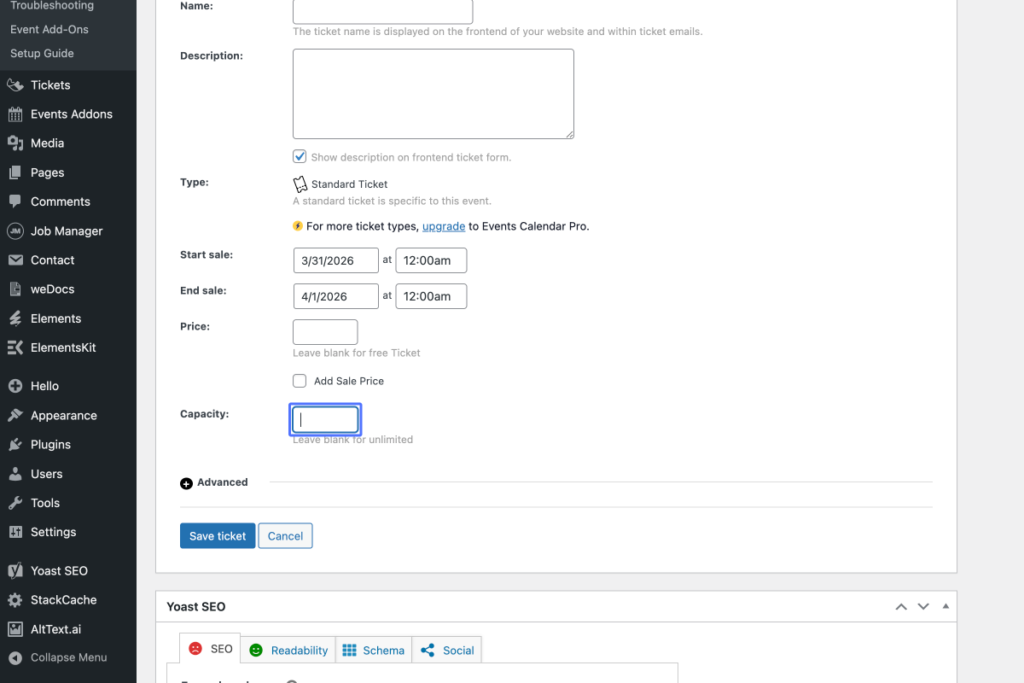Click the Elements sidebar icon

coord(15,318)
